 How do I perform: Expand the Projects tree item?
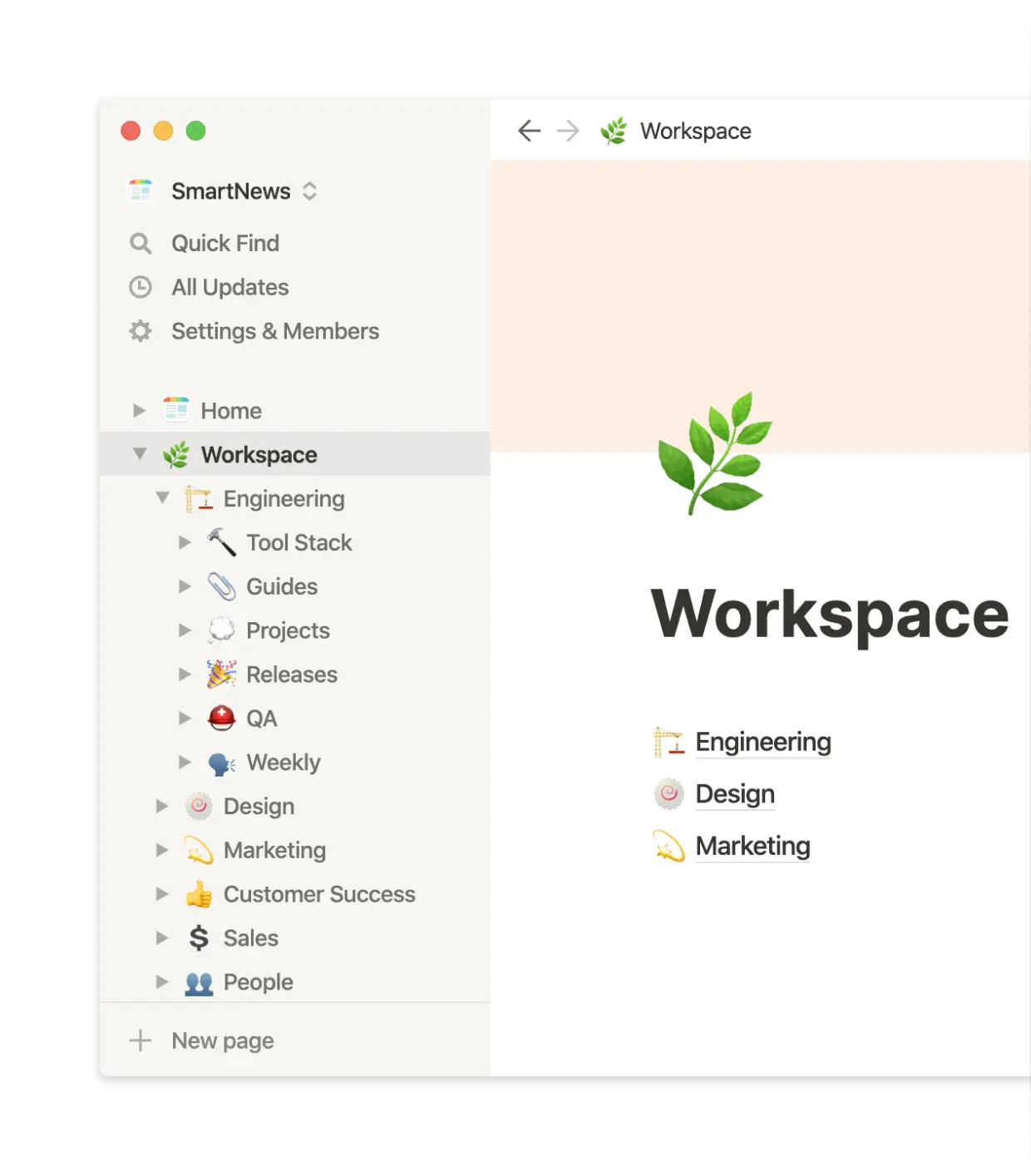pos(185,630)
